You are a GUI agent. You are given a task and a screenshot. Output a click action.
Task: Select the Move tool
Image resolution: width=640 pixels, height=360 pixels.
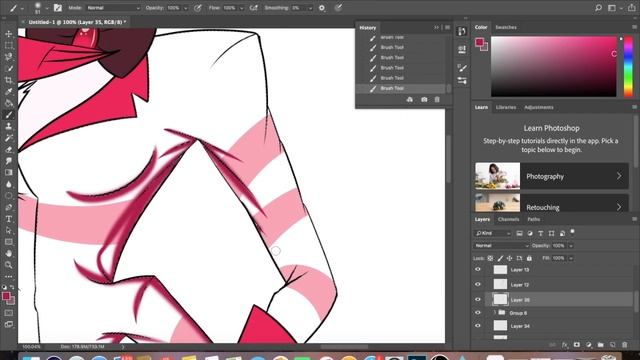(9, 34)
